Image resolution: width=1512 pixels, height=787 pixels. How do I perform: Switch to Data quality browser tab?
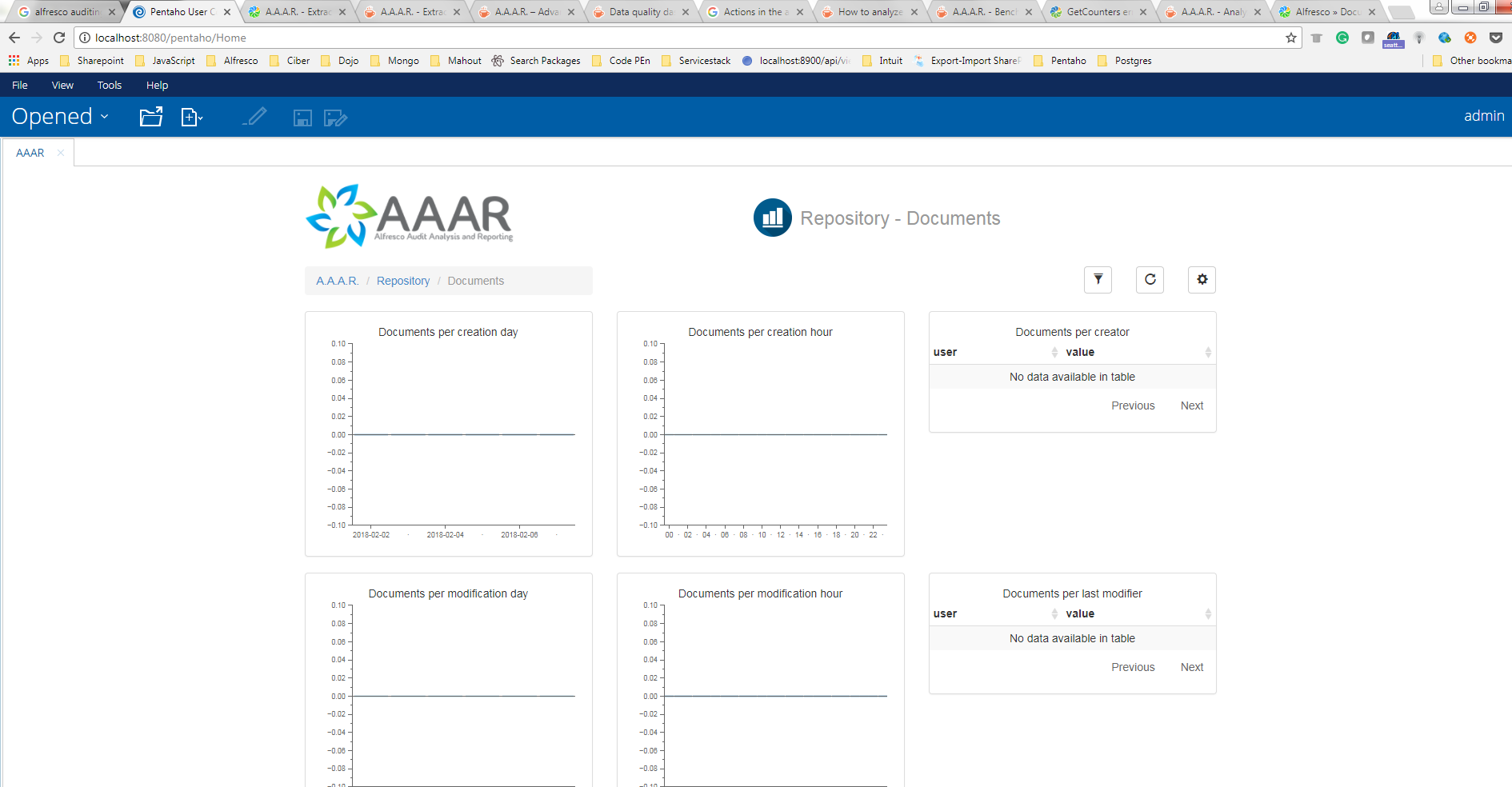coord(641,12)
